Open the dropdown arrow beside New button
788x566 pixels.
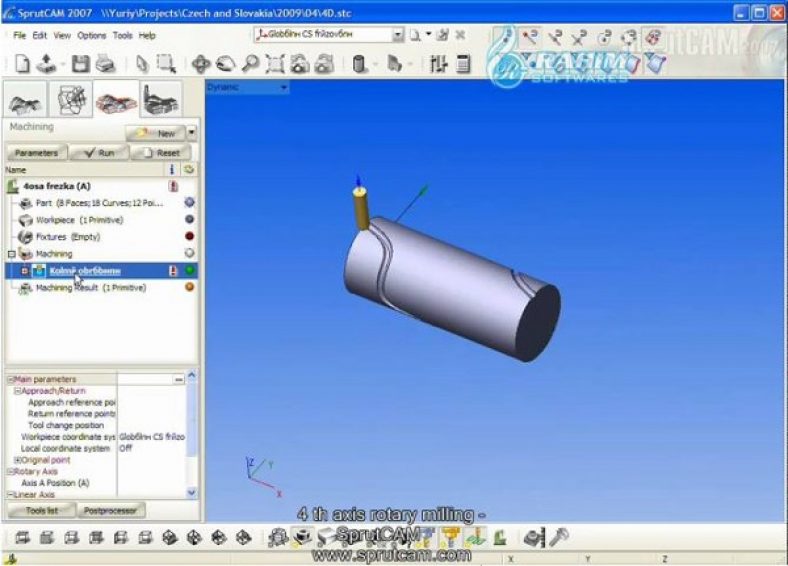coord(191,133)
